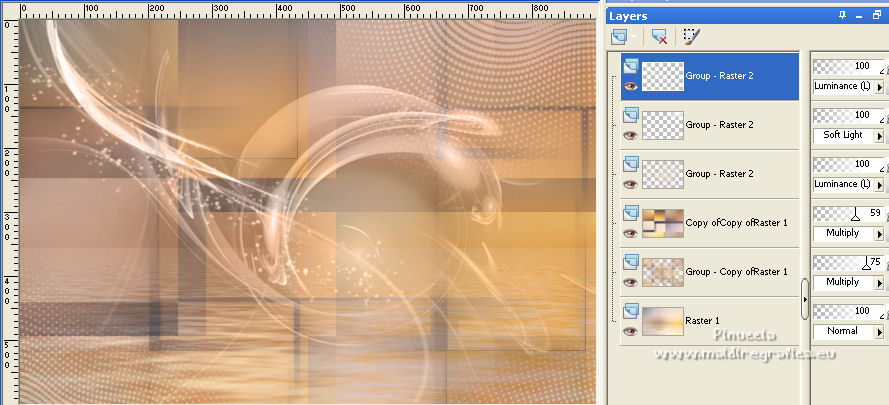Click the Raster 1 layer thumbnail
Image resolution: width=889 pixels, height=405 pixels.
point(663,320)
